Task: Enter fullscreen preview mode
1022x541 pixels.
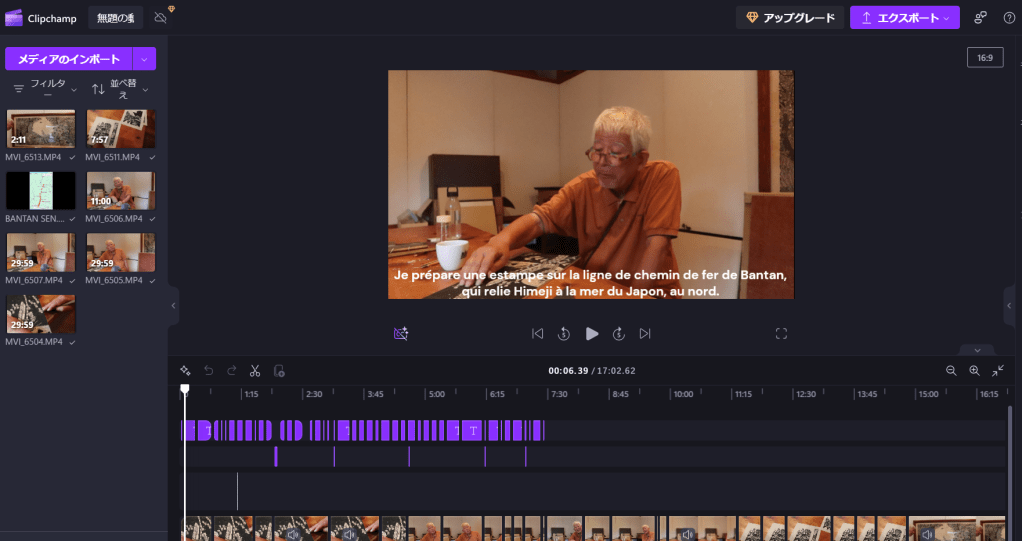Action: tap(782, 334)
